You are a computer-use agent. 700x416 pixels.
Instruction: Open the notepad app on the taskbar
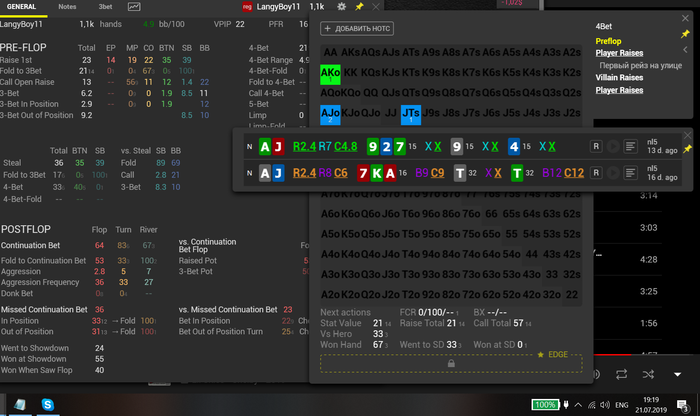(20, 404)
